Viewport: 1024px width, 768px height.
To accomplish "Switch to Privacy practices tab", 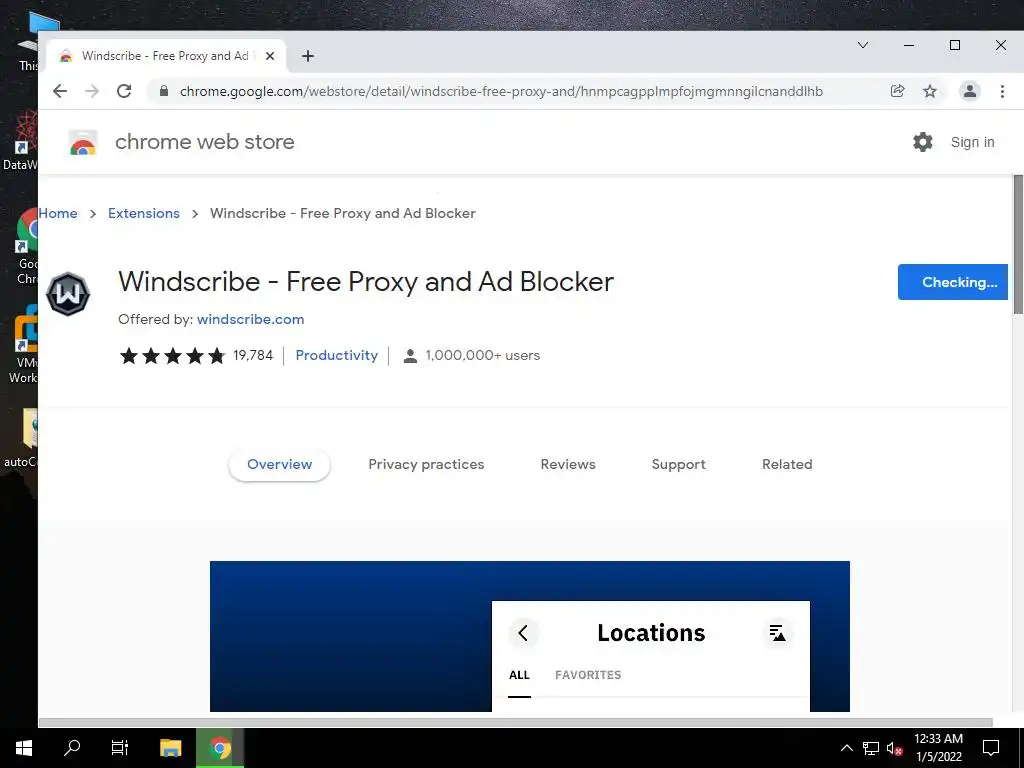I will pyautogui.click(x=426, y=464).
